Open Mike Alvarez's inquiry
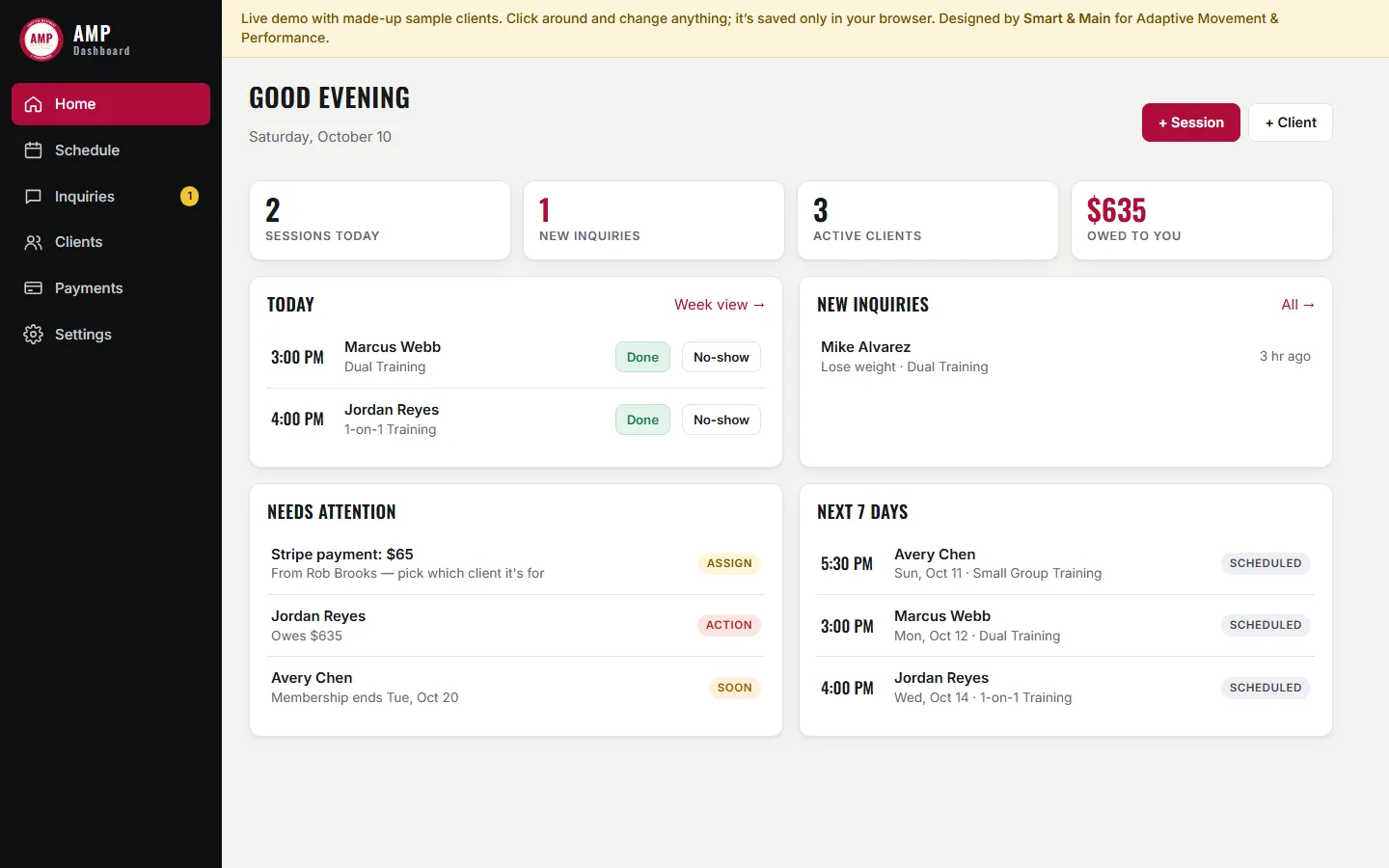The height and width of the screenshot is (868, 1389). (x=1066, y=357)
